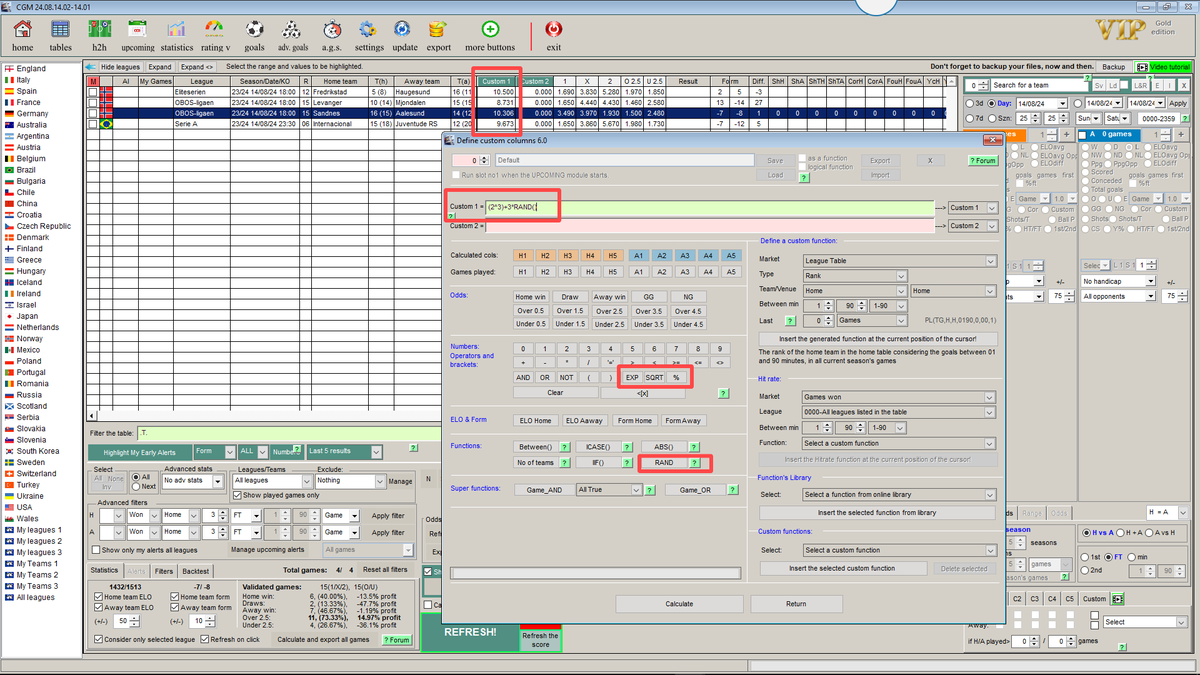The width and height of the screenshot is (1200, 675).
Task: Enable the 'logical function' checkbox
Action: coord(802,167)
